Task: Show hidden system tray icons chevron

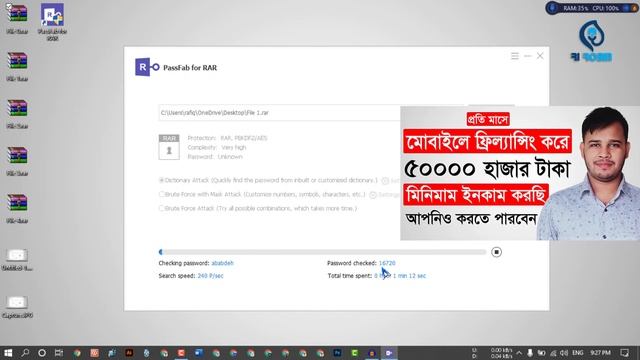Action: (x=519, y=353)
